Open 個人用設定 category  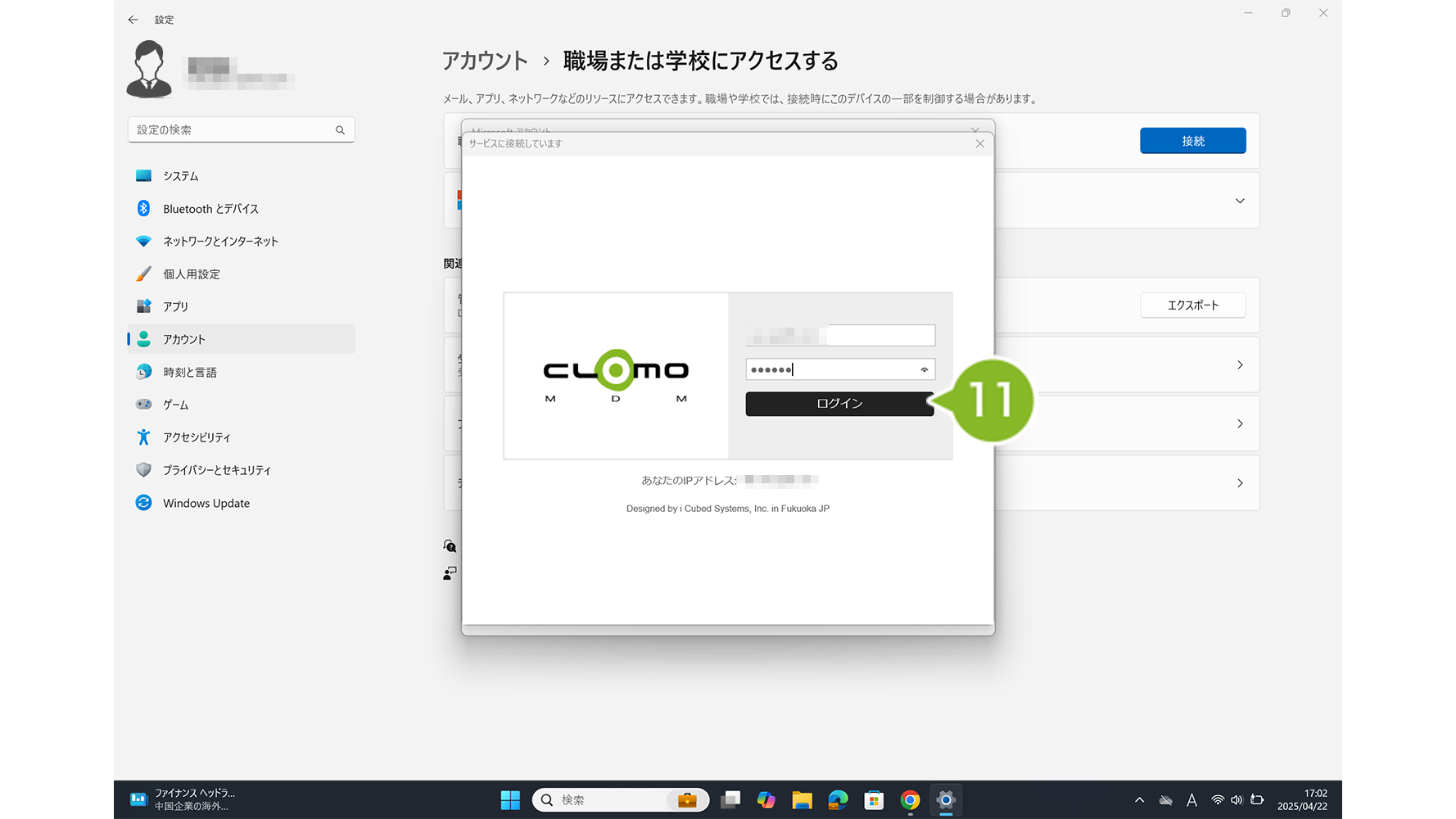[x=241, y=274]
